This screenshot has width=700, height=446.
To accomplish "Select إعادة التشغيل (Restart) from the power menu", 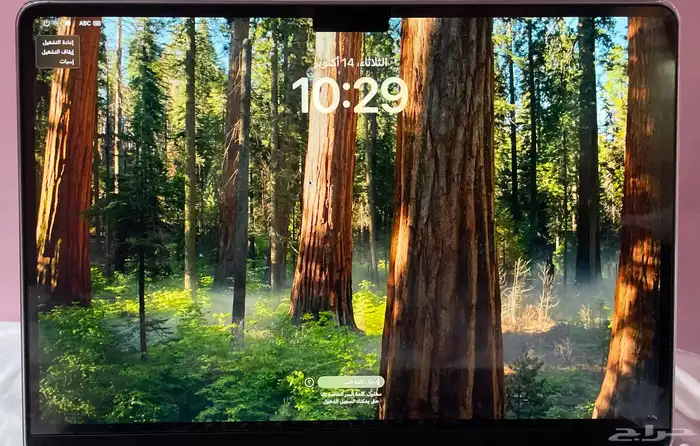I will 58,42.
